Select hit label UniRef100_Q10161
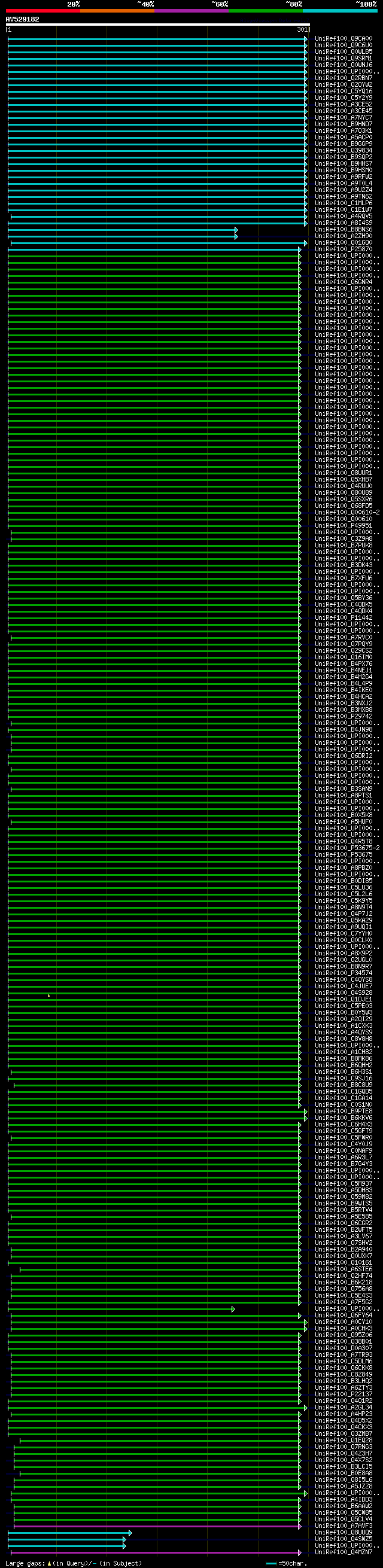The image size is (383, 1568). (344, 1262)
